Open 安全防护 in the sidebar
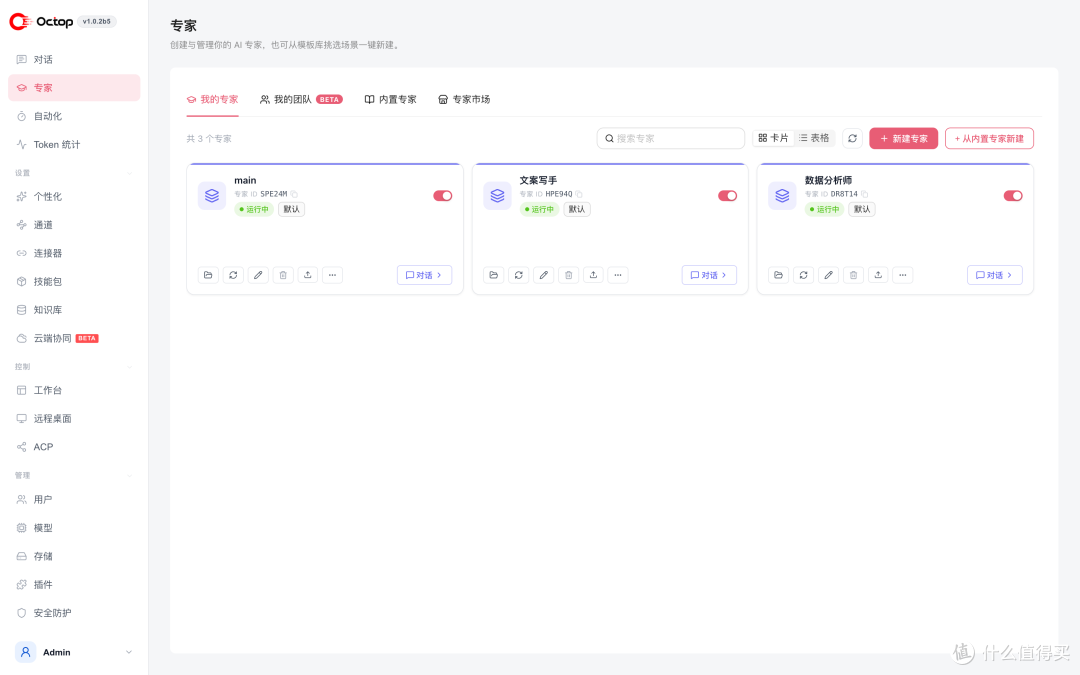1080x675 pixels. (74, 613)
